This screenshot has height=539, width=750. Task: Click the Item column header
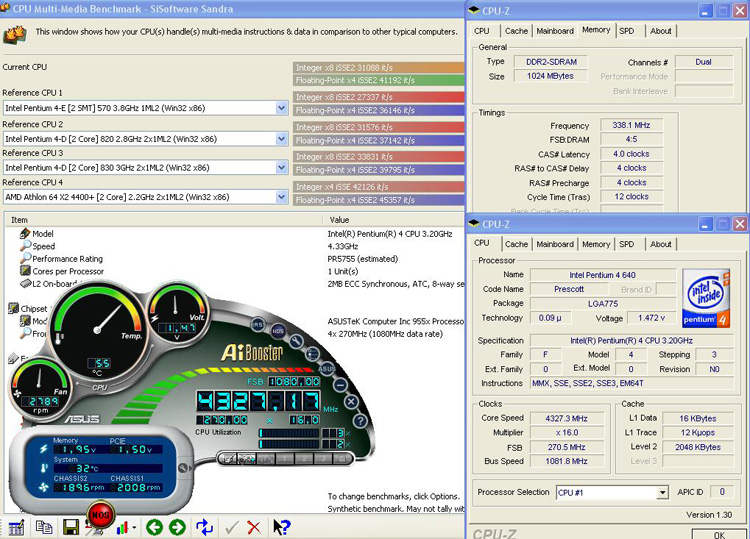[163, 220]
